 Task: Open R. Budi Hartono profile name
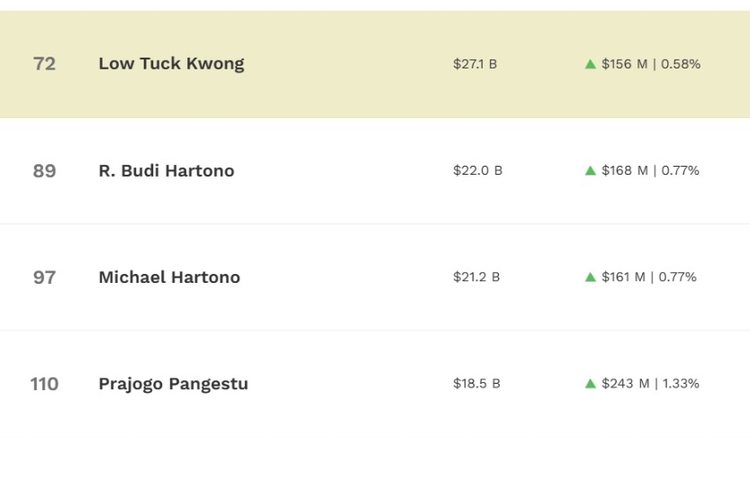pyautogui.click(x=166, y=171)
